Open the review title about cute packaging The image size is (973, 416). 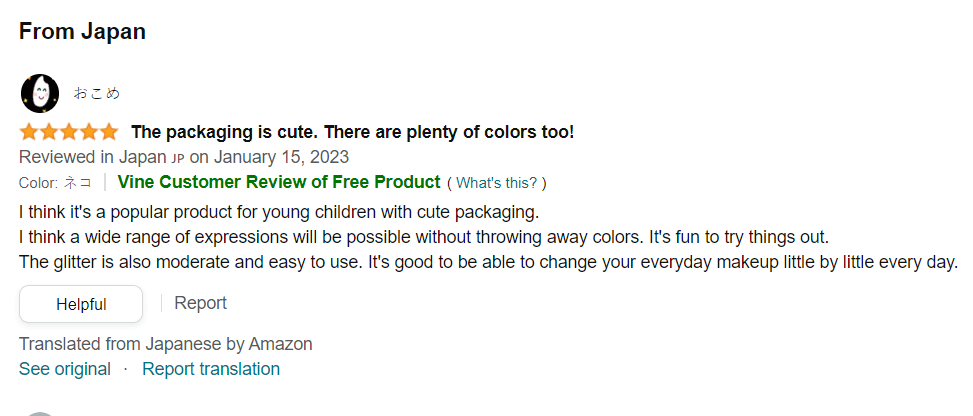pos(352,132)
